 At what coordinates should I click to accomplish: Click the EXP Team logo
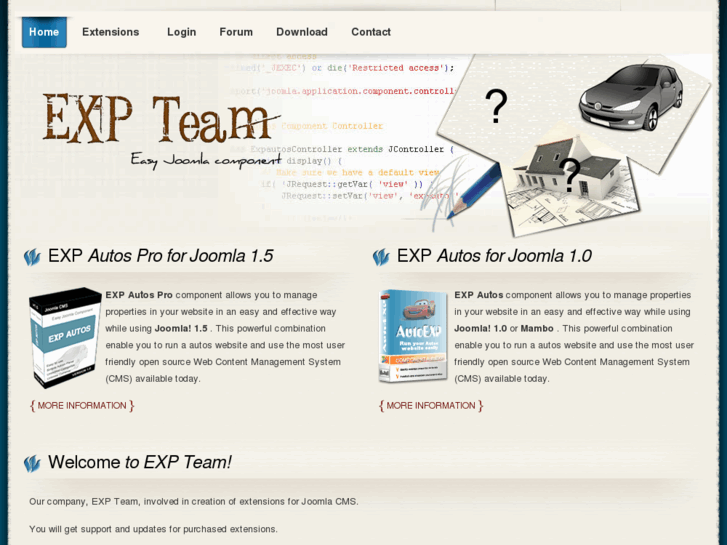coord(161,119)
